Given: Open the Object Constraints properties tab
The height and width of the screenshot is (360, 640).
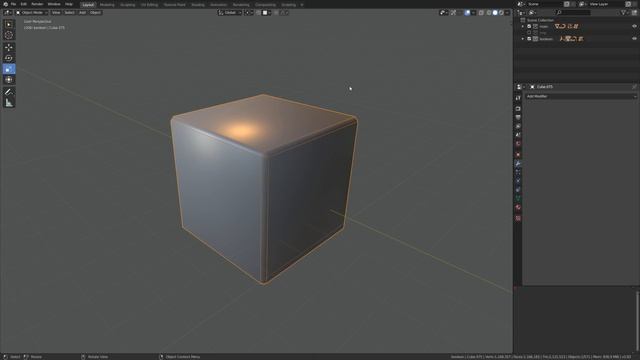Looking at the screenshot, I should [x=518, y=190].
